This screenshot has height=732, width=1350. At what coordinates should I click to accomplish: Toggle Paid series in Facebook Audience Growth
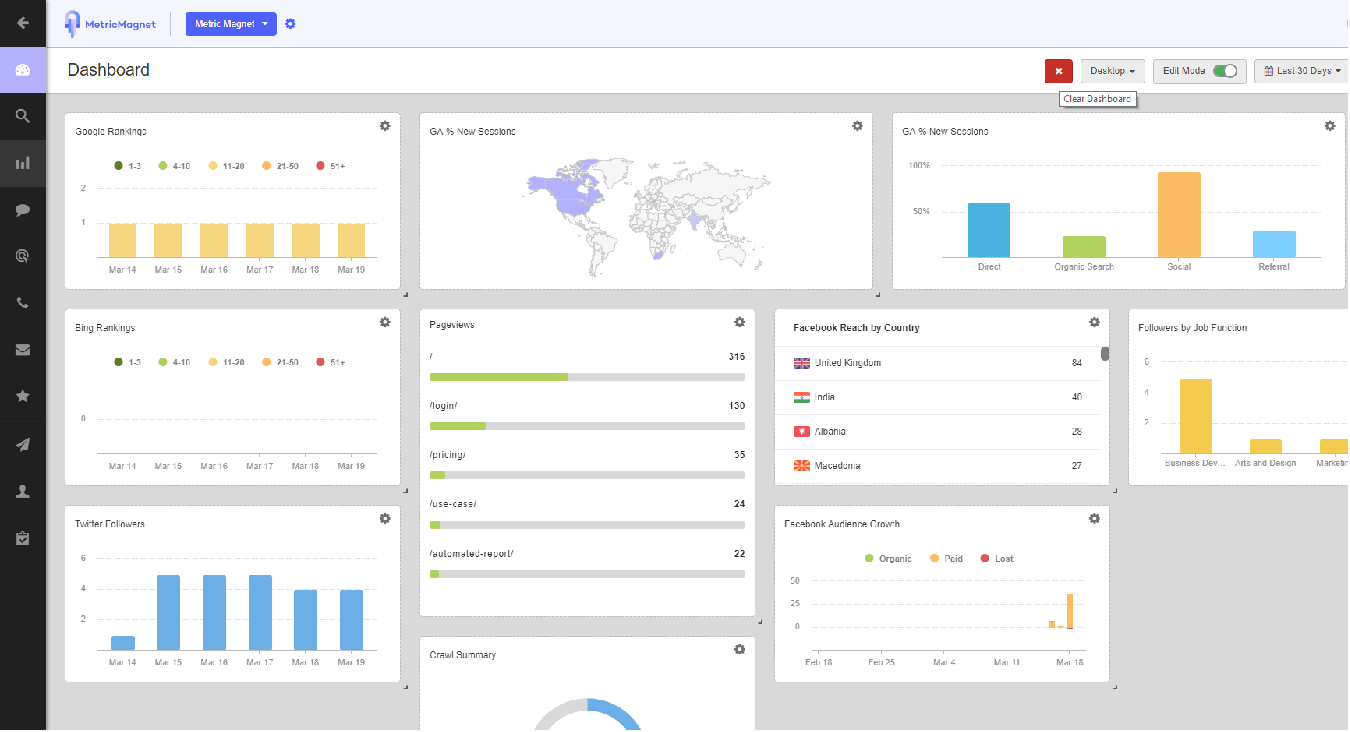pyautogui.click(x=946, y=559)
